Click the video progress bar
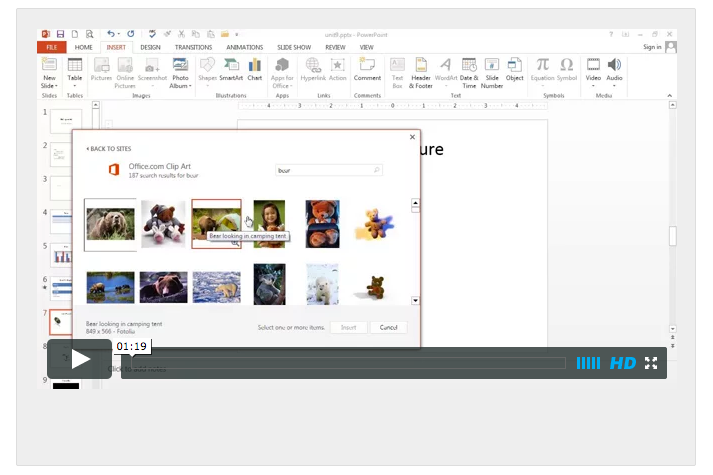The height and width of the screenshot is (475, 713). pyautogui.click(x=348, y=362)
